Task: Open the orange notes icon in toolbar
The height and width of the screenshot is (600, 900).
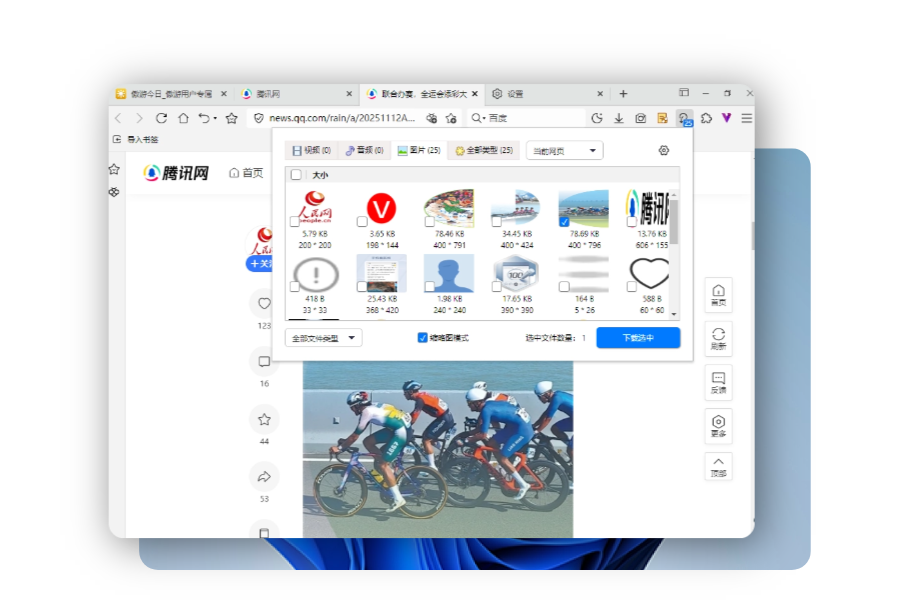Action: tap(662, 118)
